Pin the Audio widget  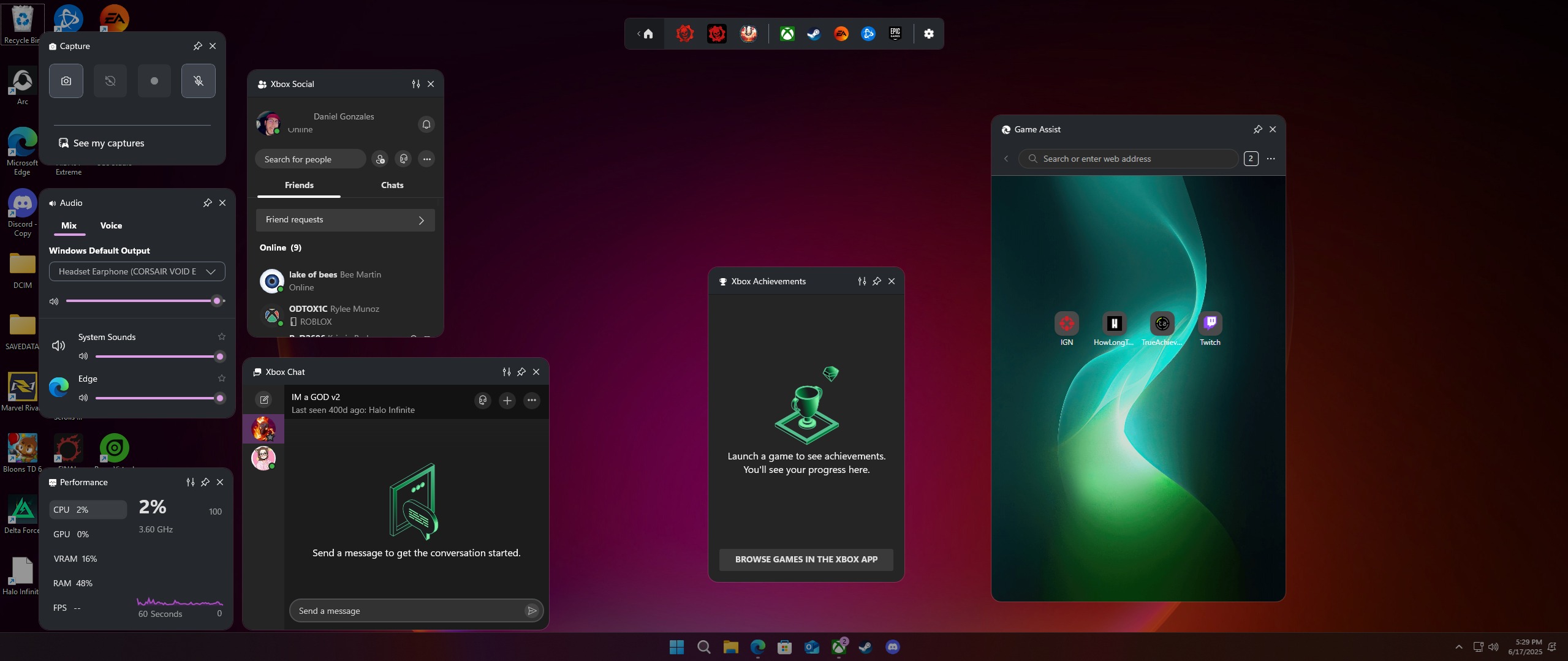point(207,203)
